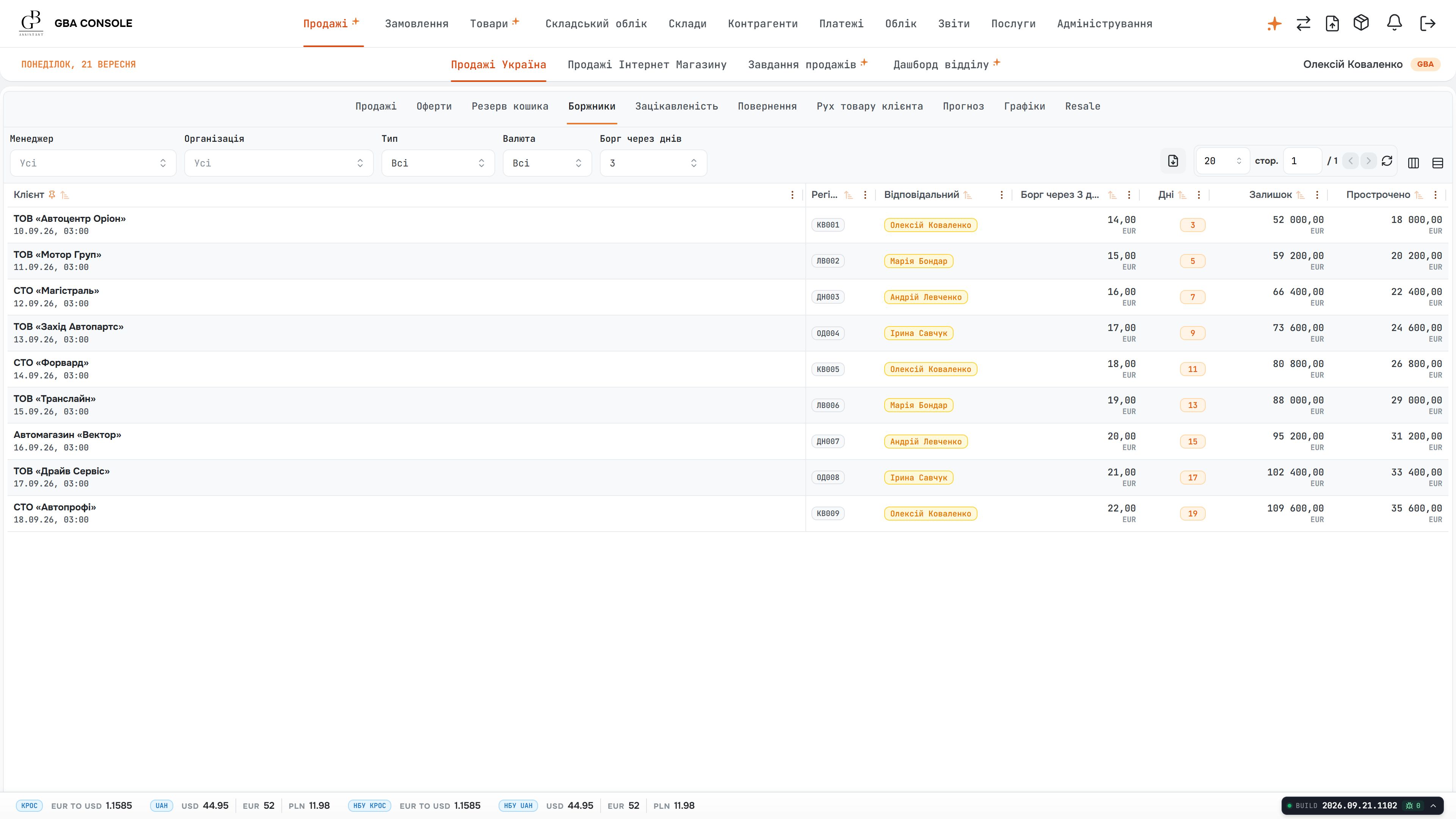Open Відповідальний column options menu
This screenshot has width=1456, height=819.
coord(1001,195)
